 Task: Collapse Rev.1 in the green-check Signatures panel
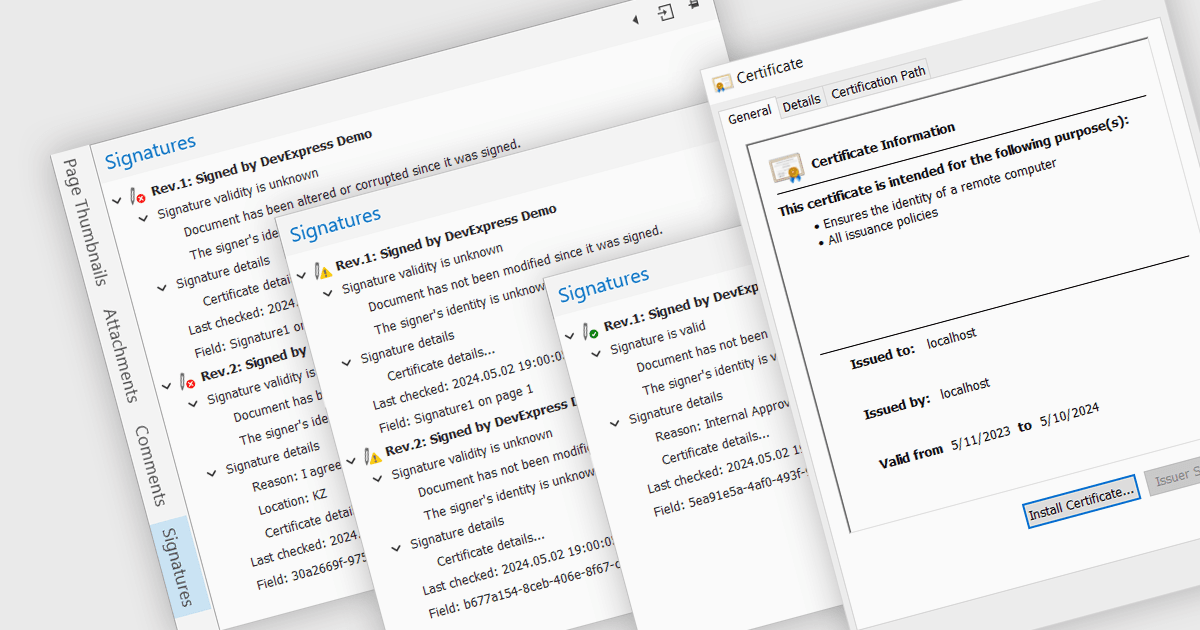click(x=570, y=334)
